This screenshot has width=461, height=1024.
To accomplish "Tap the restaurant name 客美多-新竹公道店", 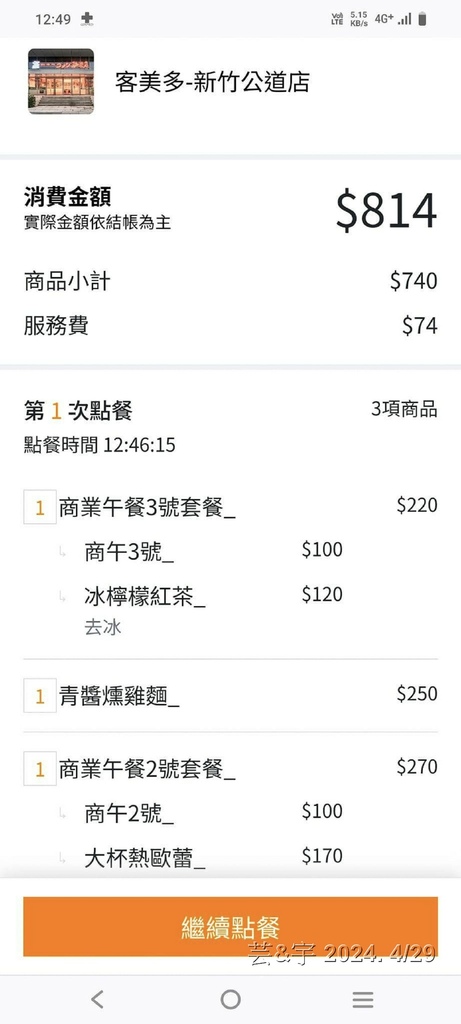I will [212, 82].
